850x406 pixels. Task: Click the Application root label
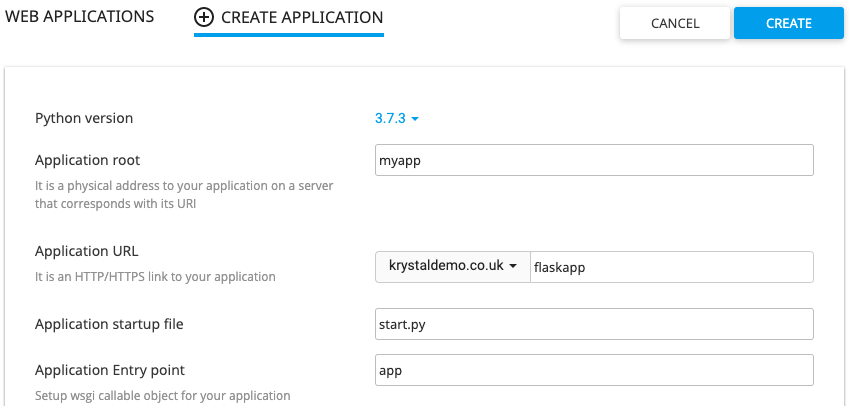pos(87,160)
